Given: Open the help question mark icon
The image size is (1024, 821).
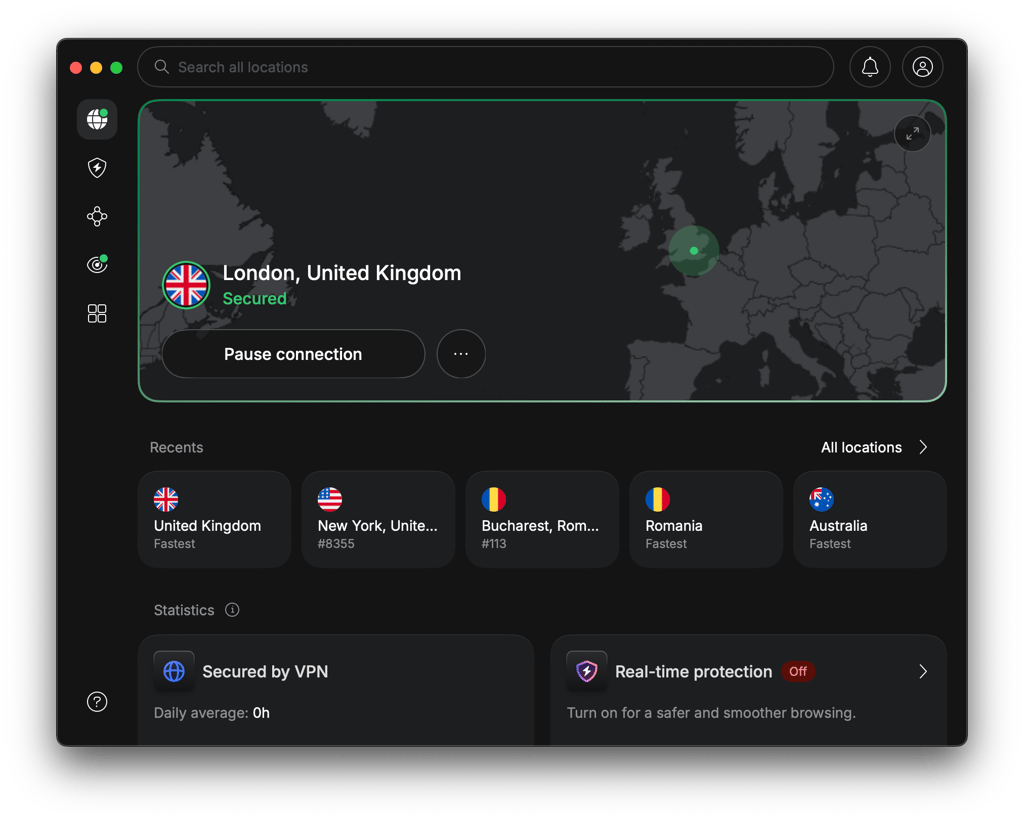Looking at the screenshot, I should pyautogui.click(x=97, y=701).
